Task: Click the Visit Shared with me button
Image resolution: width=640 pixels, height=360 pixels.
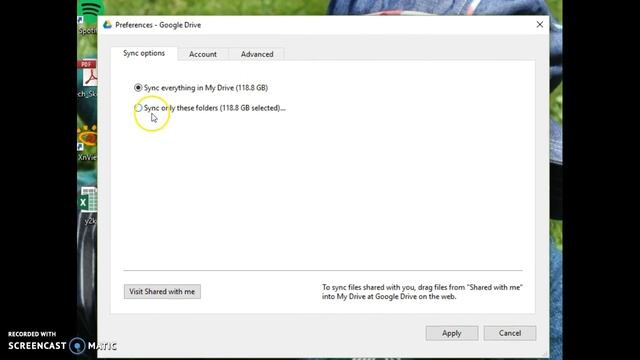Action: [x=162, y=291]
